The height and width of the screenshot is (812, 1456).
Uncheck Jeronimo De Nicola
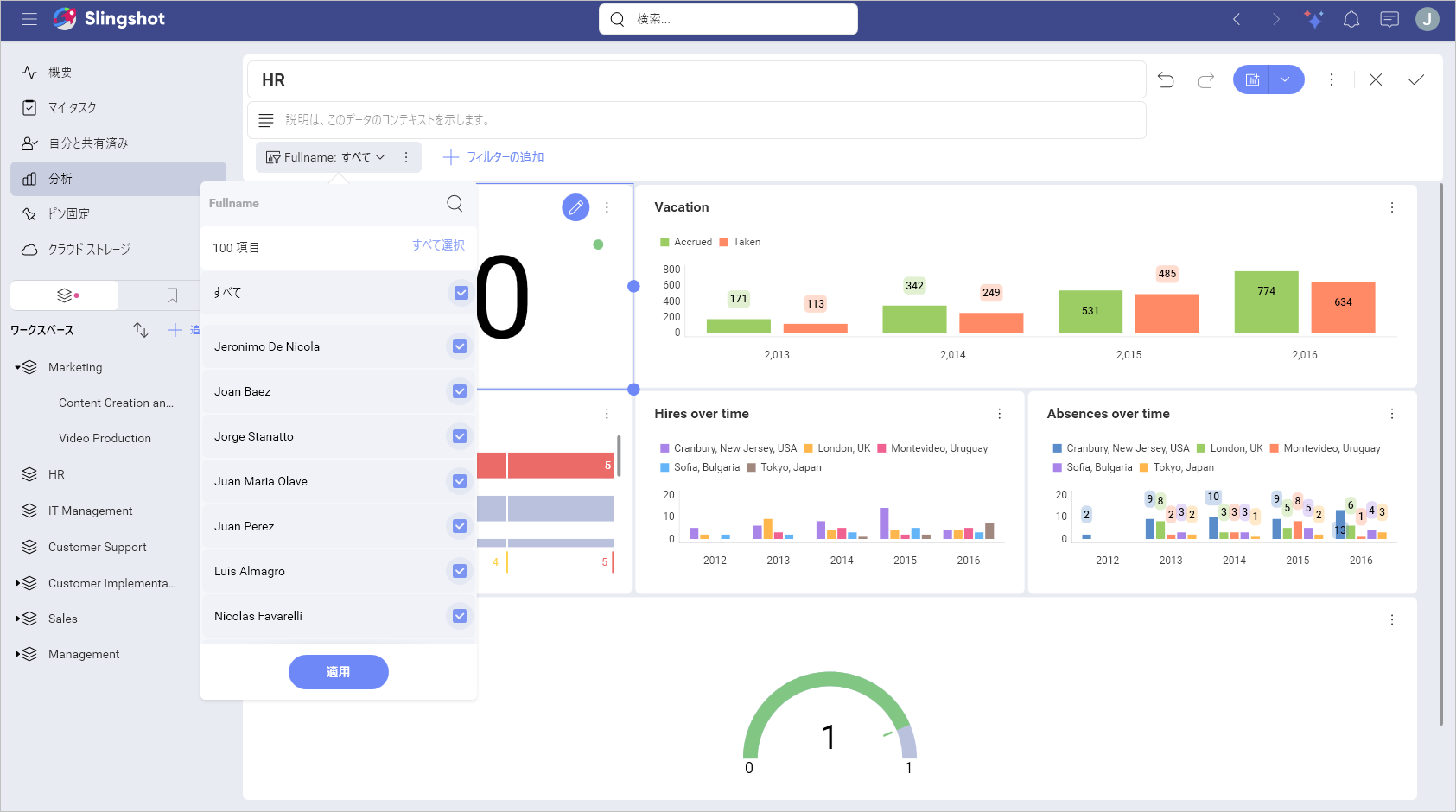pyautogui.click(x=460, y=346)
